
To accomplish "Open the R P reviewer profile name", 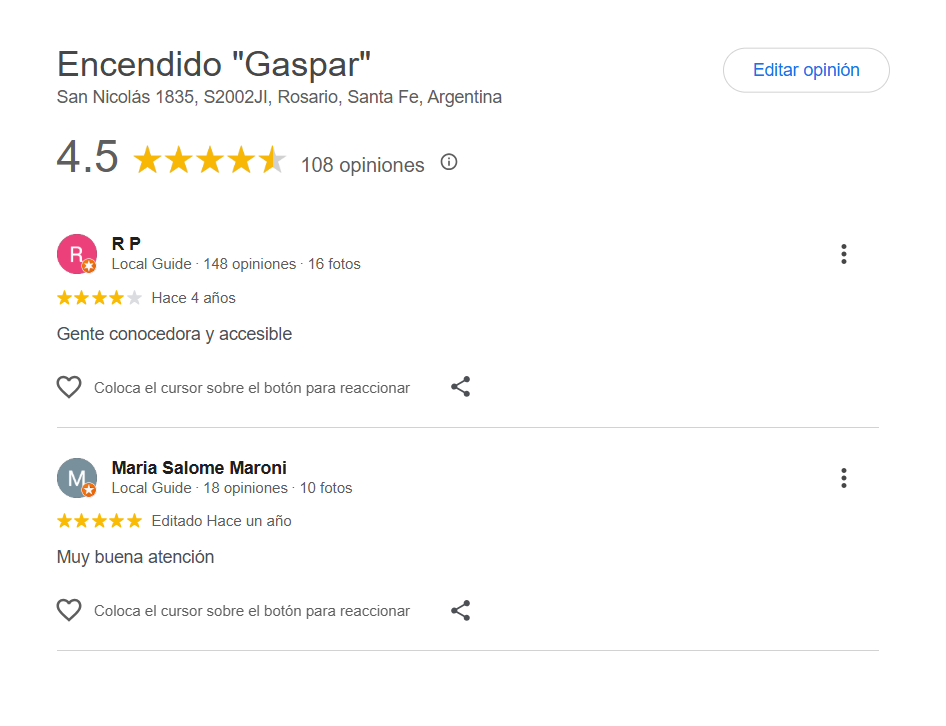I will pos(126,244).
